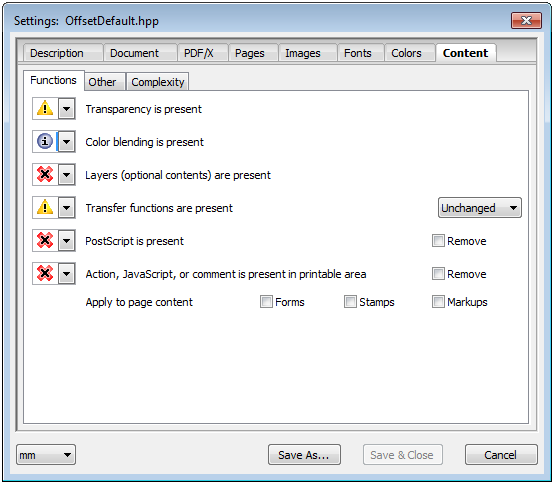Tick Remove checkbox for Action, JavaScript, or comment
Viewport: 554px width, 484px height.
pyautogui.click(x=438, y=274)
